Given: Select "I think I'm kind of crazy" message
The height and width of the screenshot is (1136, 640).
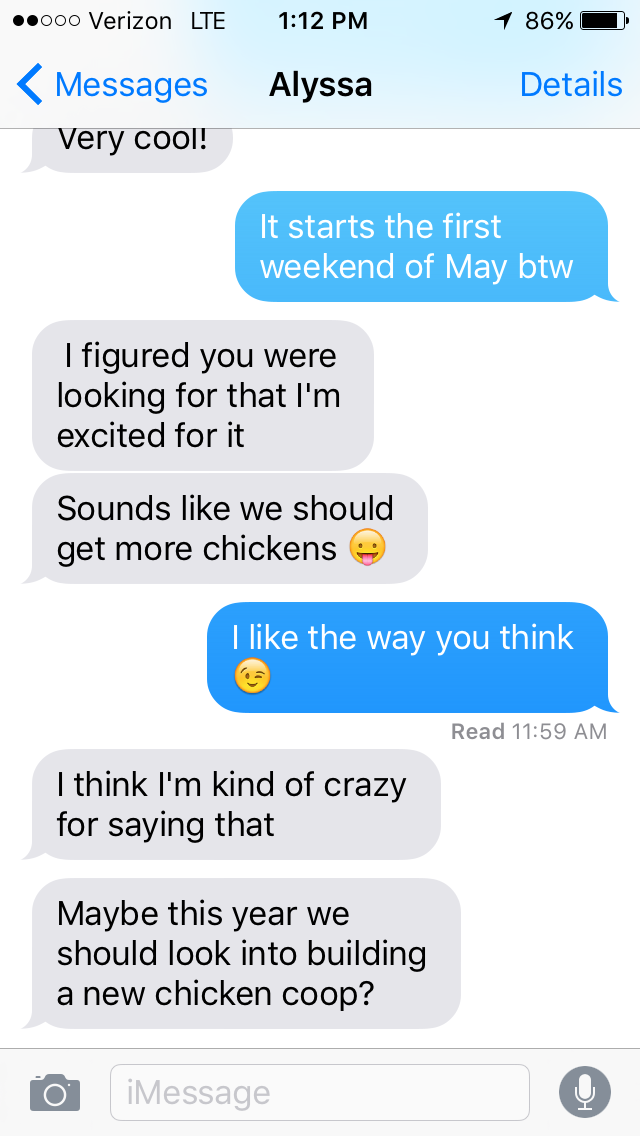Looking at the screenshot, I should (x=231, y=804).
